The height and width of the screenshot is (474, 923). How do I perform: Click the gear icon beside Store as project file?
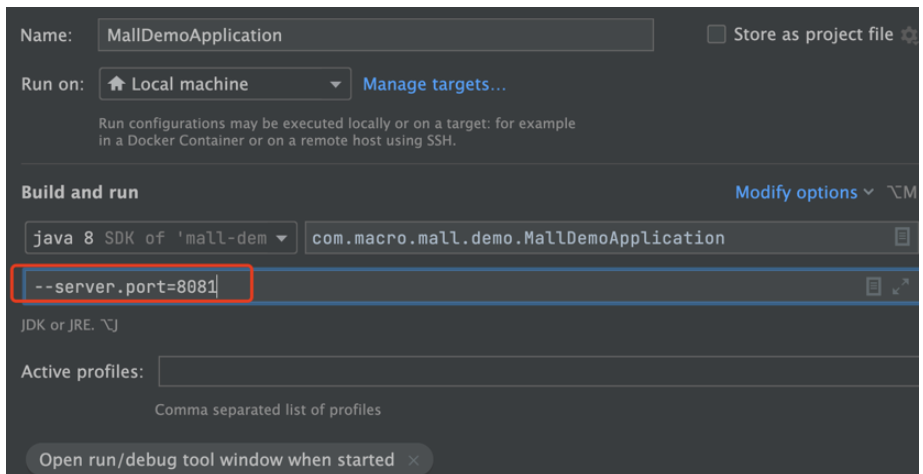coord(909,35)
